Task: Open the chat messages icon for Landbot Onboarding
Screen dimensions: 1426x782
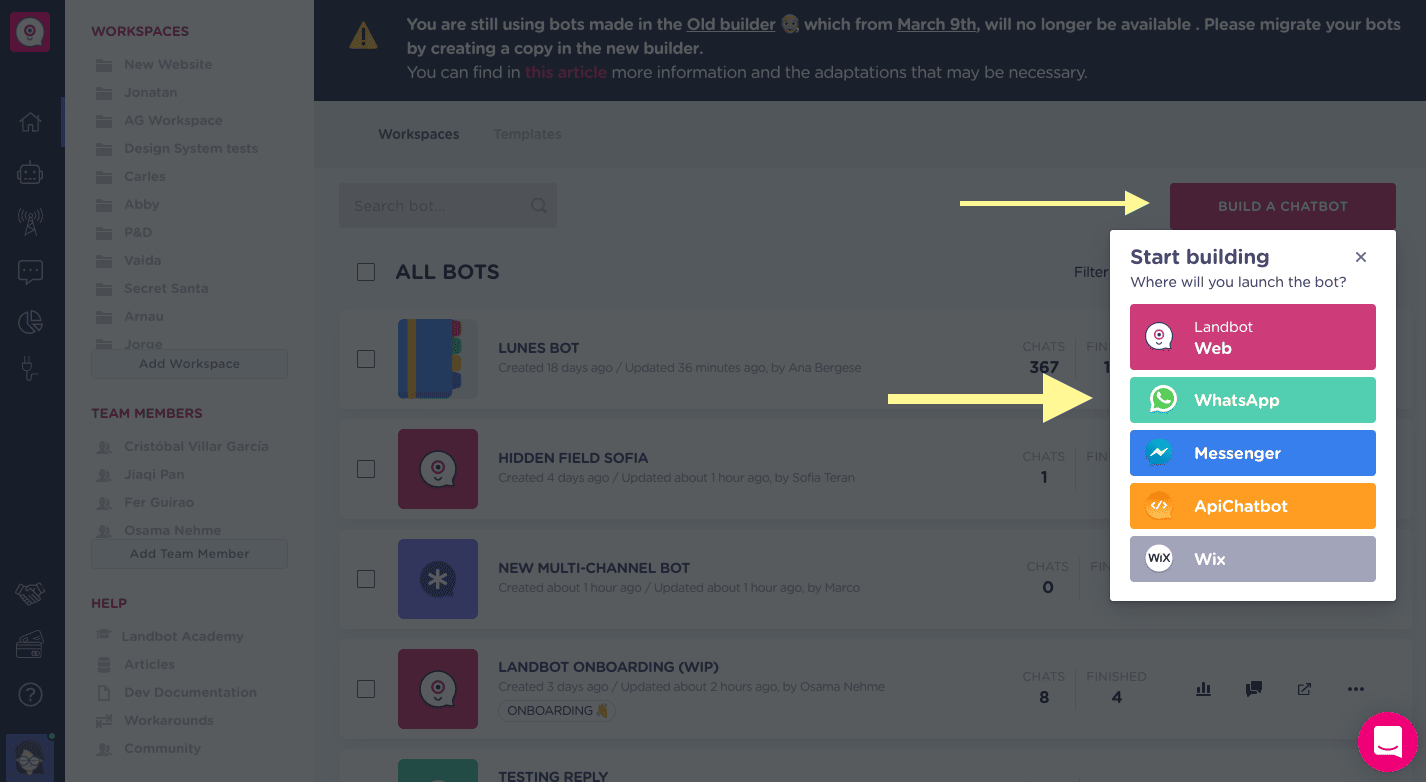Action: pyautogui.click(x=1253, y=689)
